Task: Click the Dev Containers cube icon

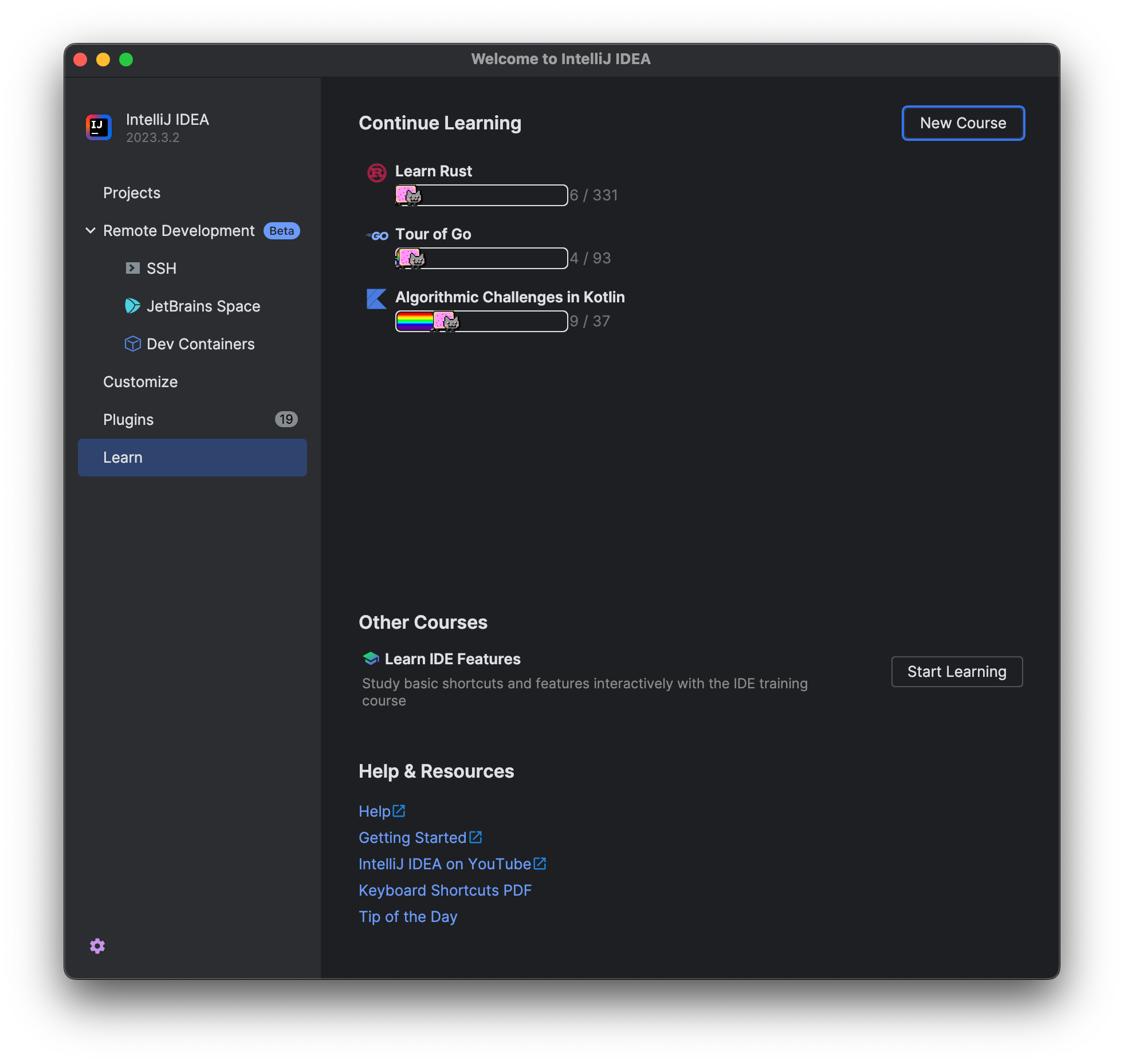Action: click(132, 344)
